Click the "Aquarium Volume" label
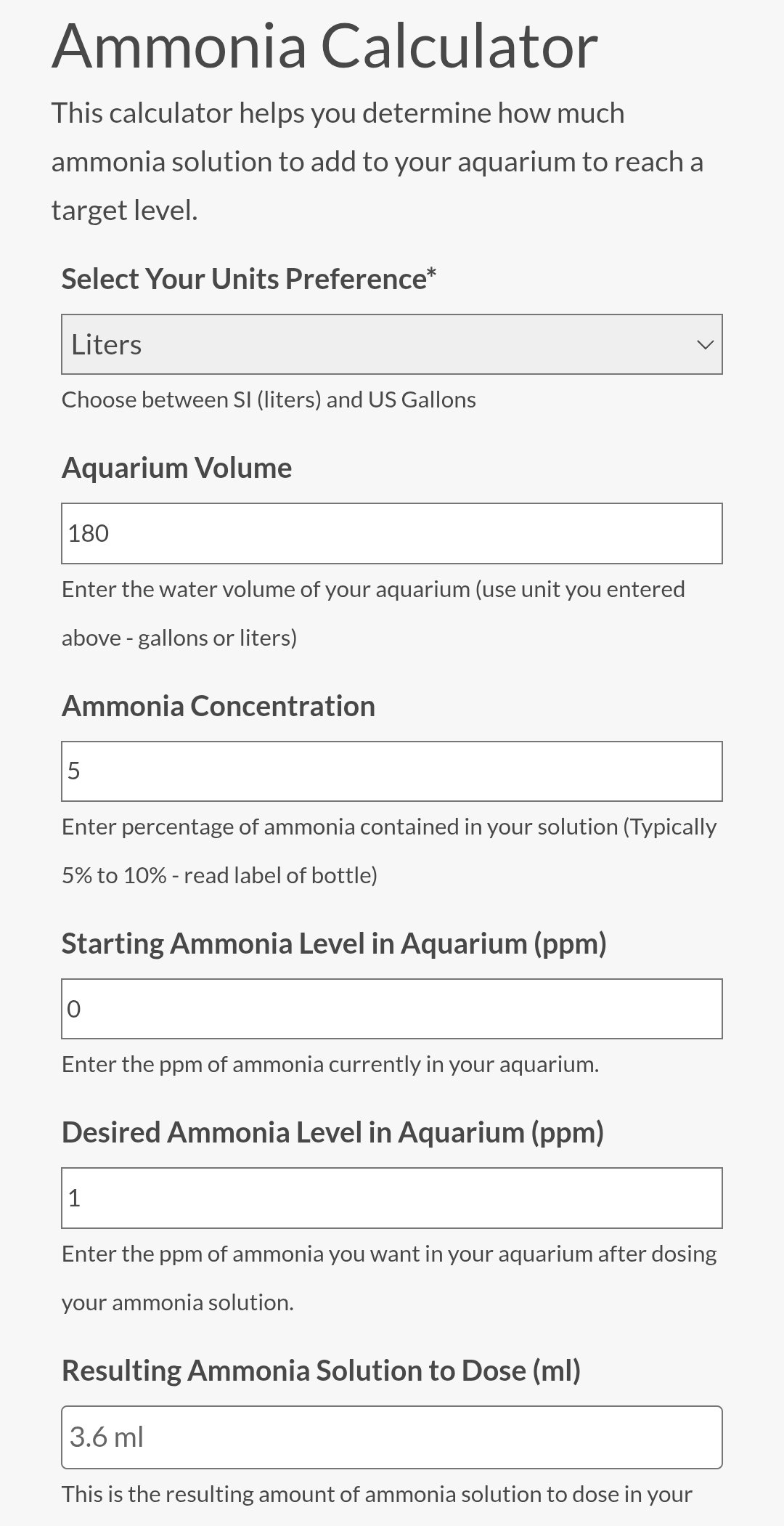The width and height of the screenshot is (784, 1526). click(x=176, y=468)
